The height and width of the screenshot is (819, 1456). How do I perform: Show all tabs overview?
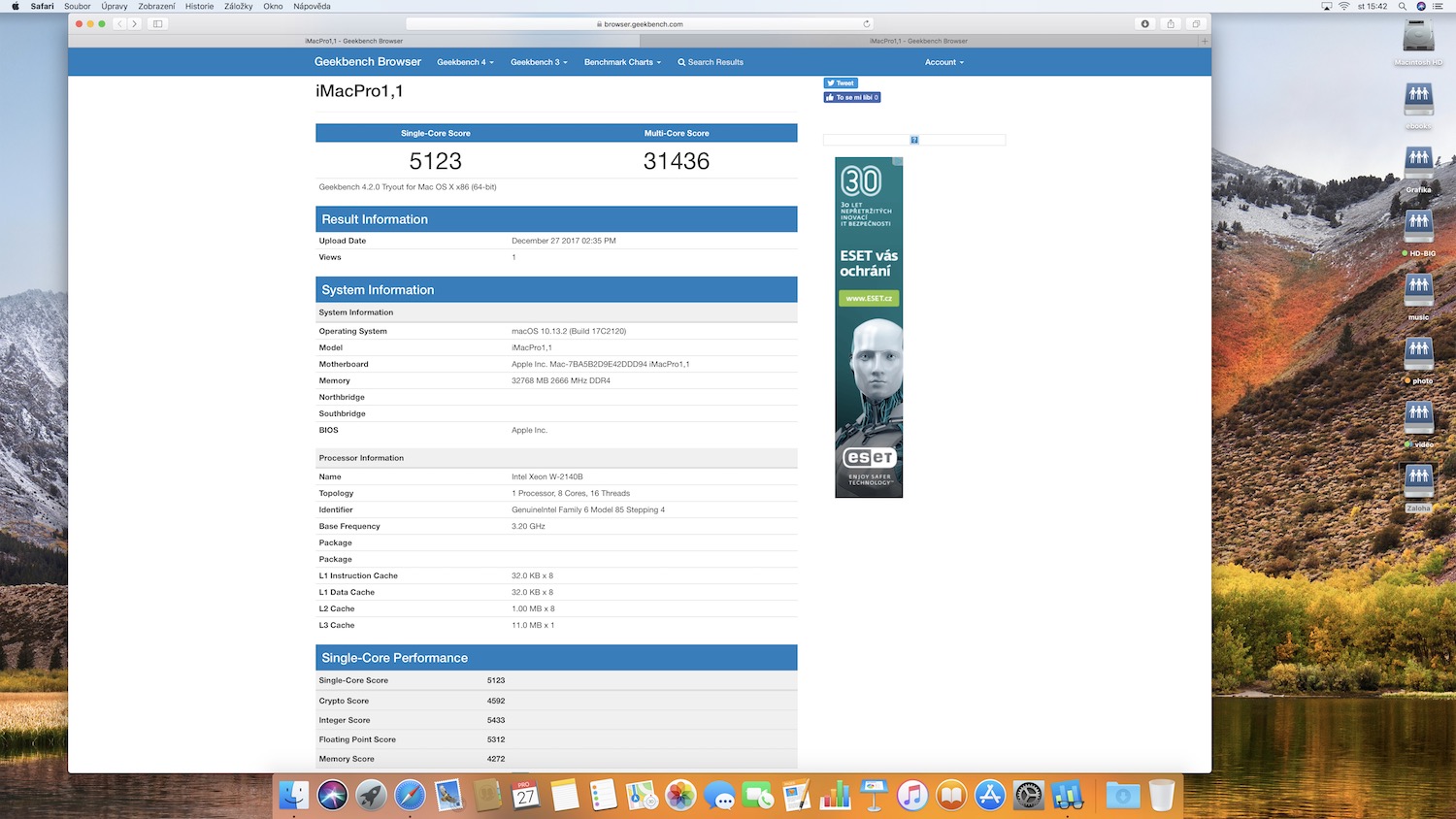(1196, 23)
